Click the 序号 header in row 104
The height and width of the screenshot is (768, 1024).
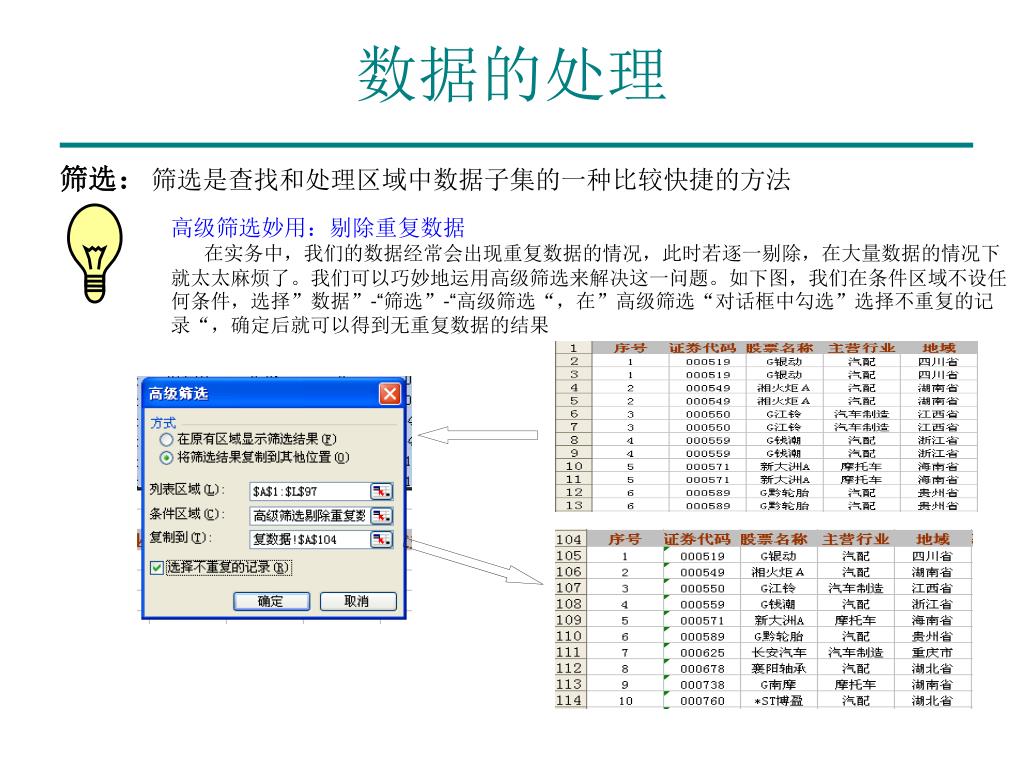624,539
